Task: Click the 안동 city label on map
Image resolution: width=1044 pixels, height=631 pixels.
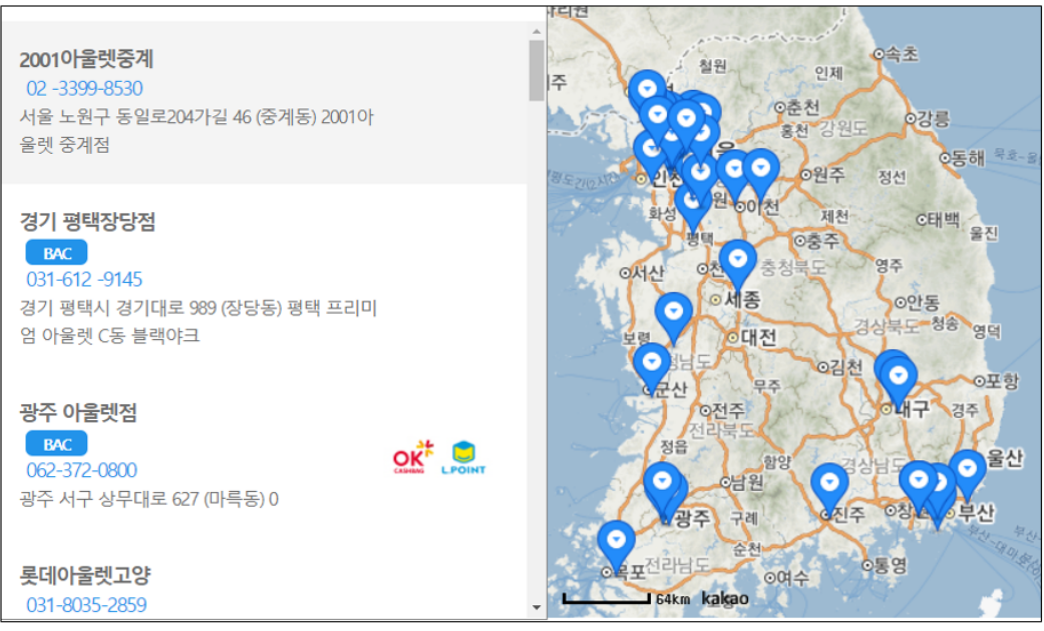Action: tap(923, 303)
